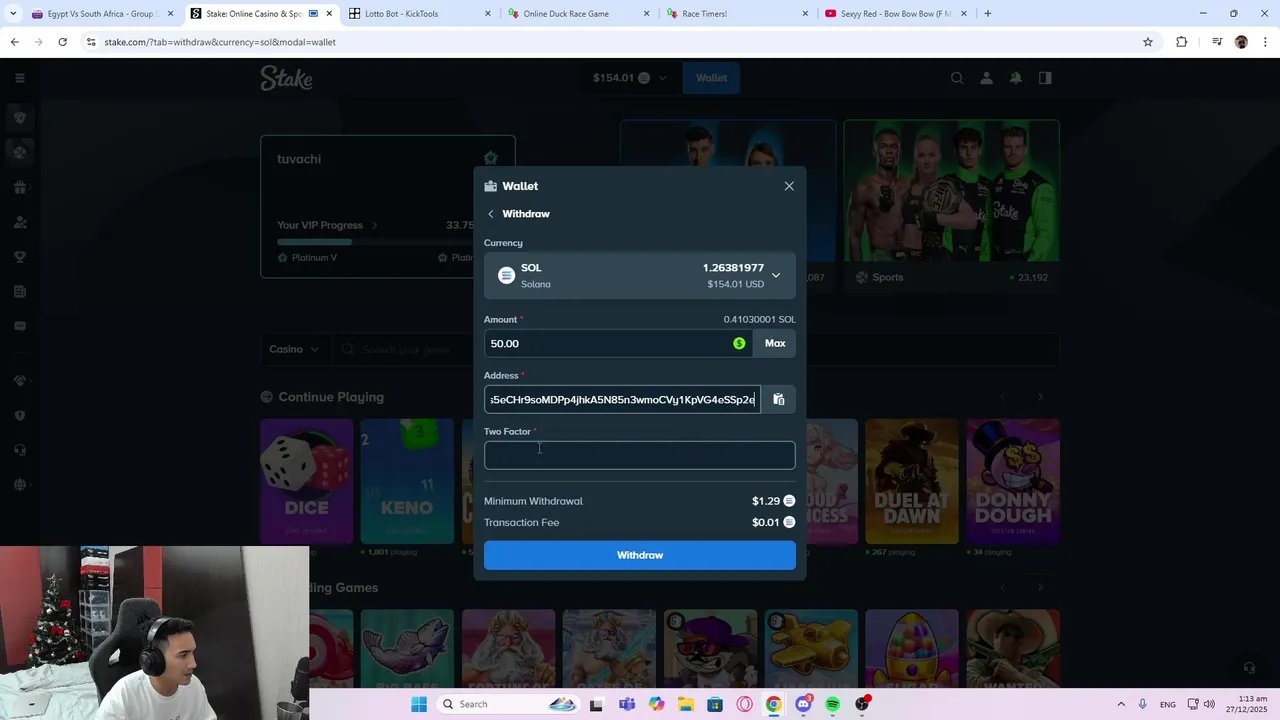Open Microsoft Store from the taskbar
Image resolution: width=1280 pixels, height=720 pixels.
pyautogui.click(x=715, y=704)
